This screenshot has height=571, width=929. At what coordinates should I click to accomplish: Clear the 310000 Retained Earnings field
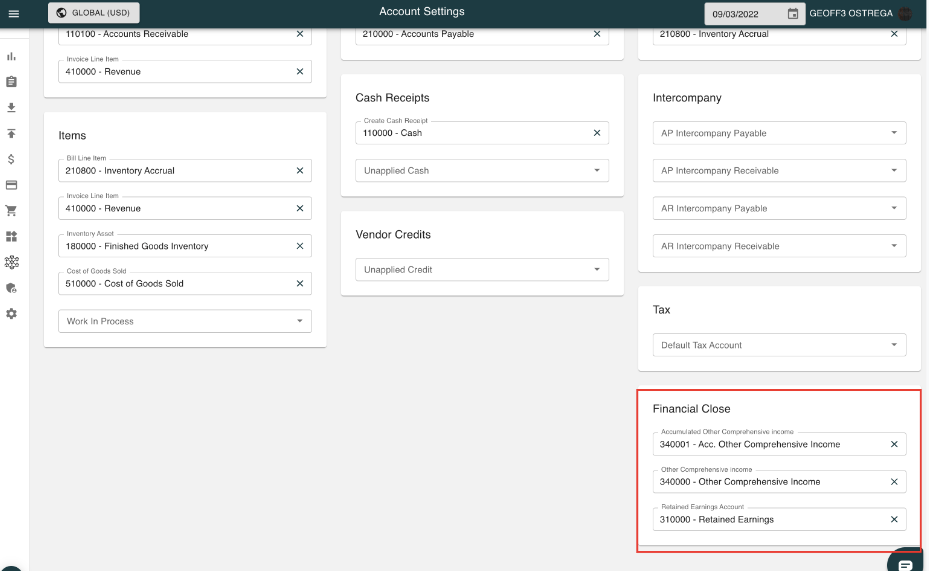[894, 519]
